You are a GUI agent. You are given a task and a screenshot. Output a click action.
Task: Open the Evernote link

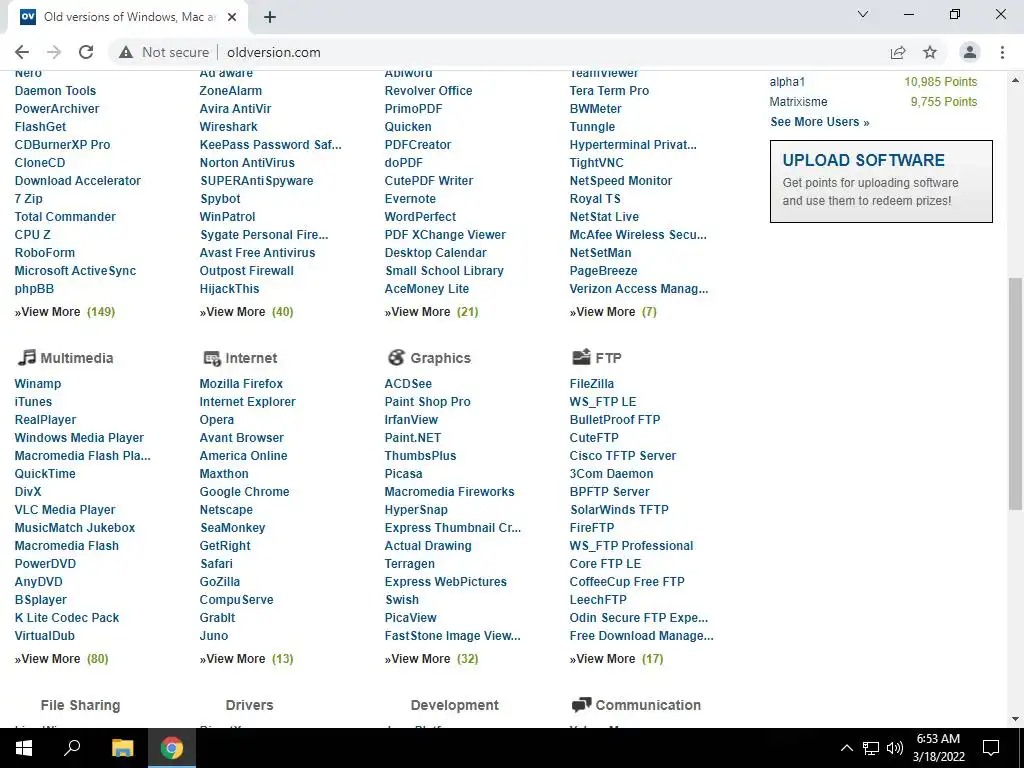(409, 199)
